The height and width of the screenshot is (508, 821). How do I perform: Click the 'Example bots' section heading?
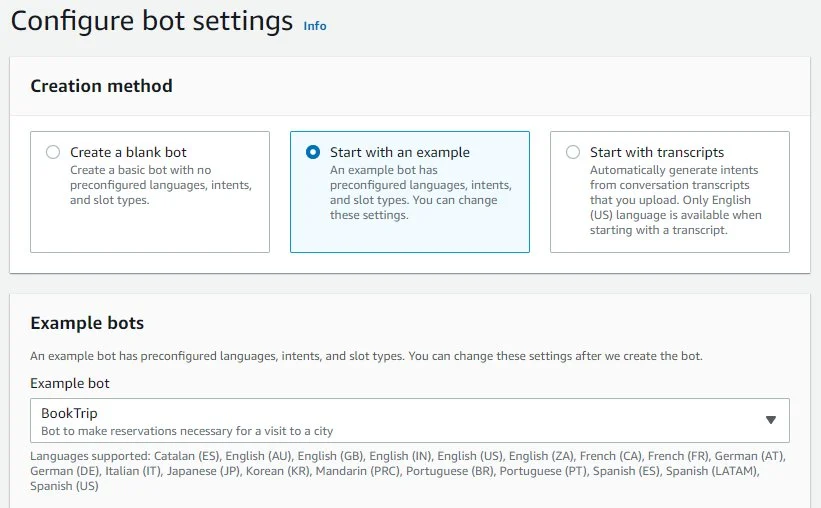point(87,323)
